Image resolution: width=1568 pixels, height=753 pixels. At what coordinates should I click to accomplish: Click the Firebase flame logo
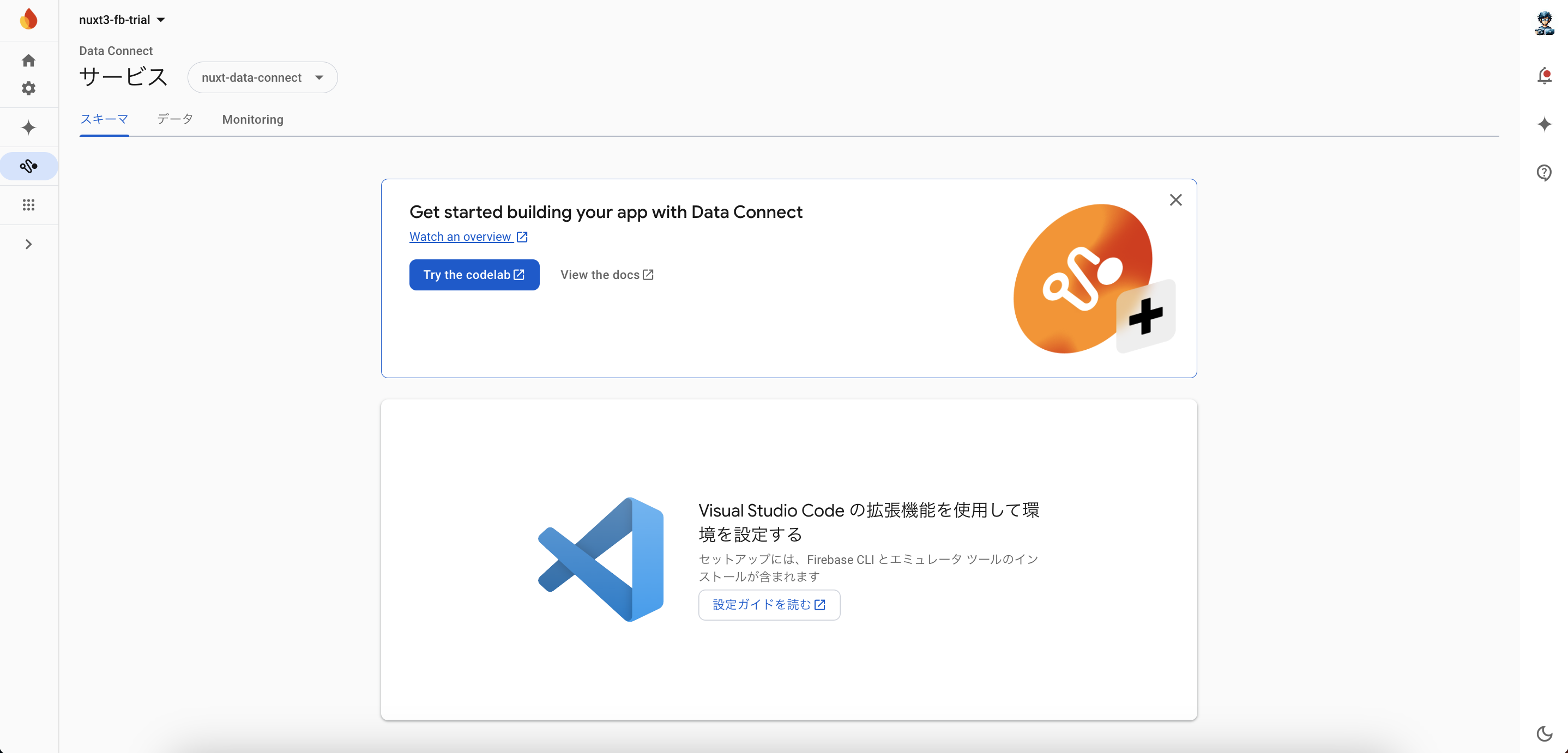coord(28,19)
